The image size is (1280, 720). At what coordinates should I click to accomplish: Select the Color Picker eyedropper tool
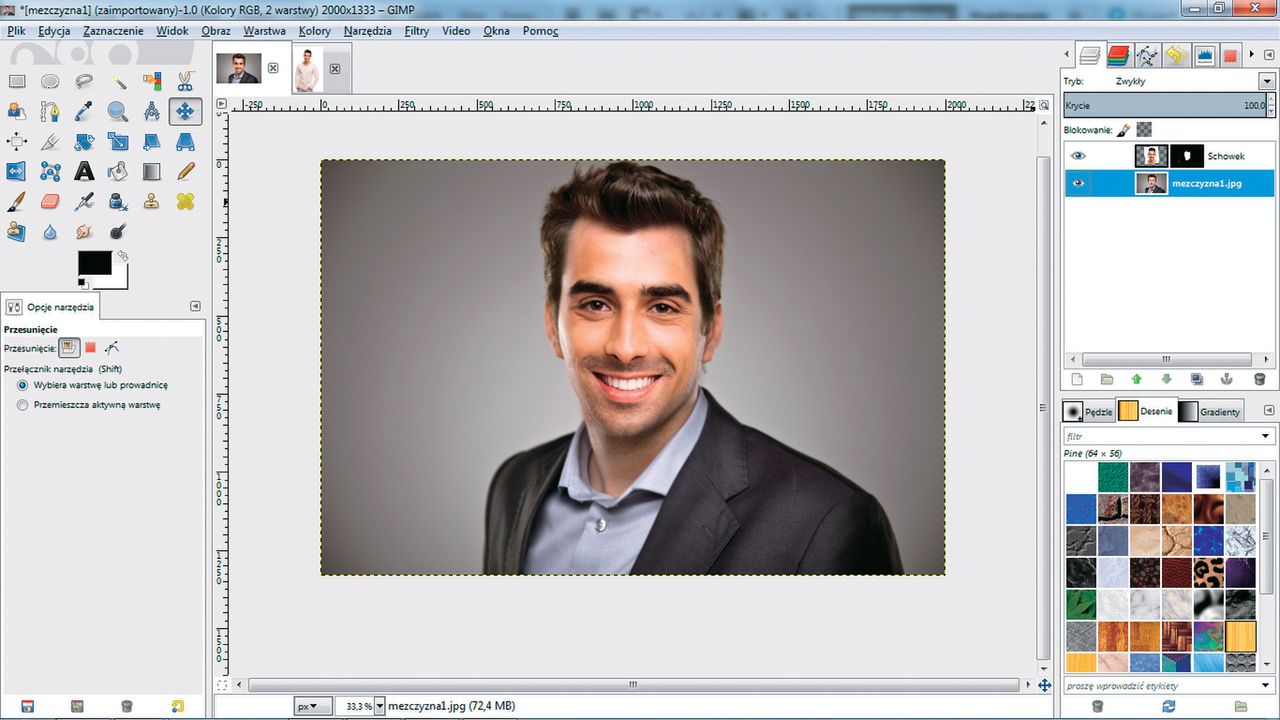coord(84,111)
